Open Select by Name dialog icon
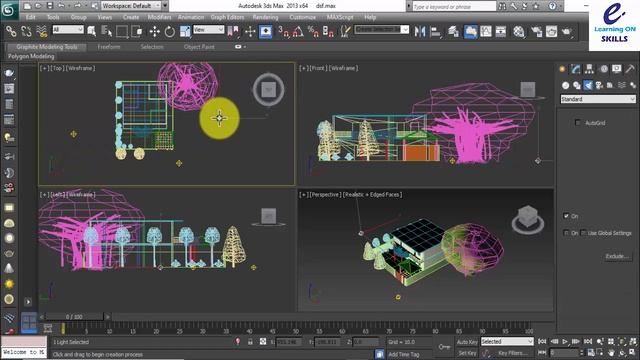Image resolution: width=640 pixels, height=360 pixels. pos(107,31)
